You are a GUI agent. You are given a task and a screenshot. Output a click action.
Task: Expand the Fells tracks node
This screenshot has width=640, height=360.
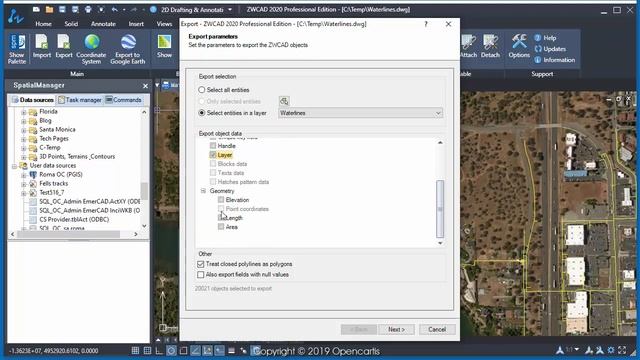pyautogui.click(x=24, y=184)
